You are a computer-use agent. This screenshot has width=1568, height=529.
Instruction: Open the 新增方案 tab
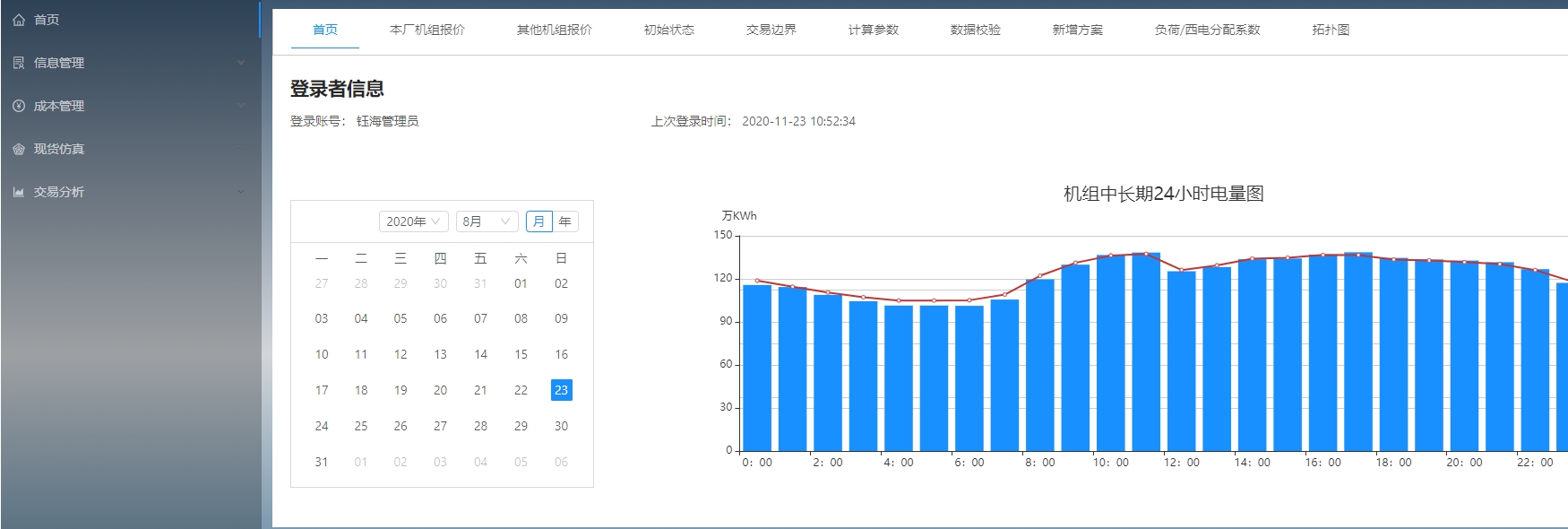click(1078, 30)
